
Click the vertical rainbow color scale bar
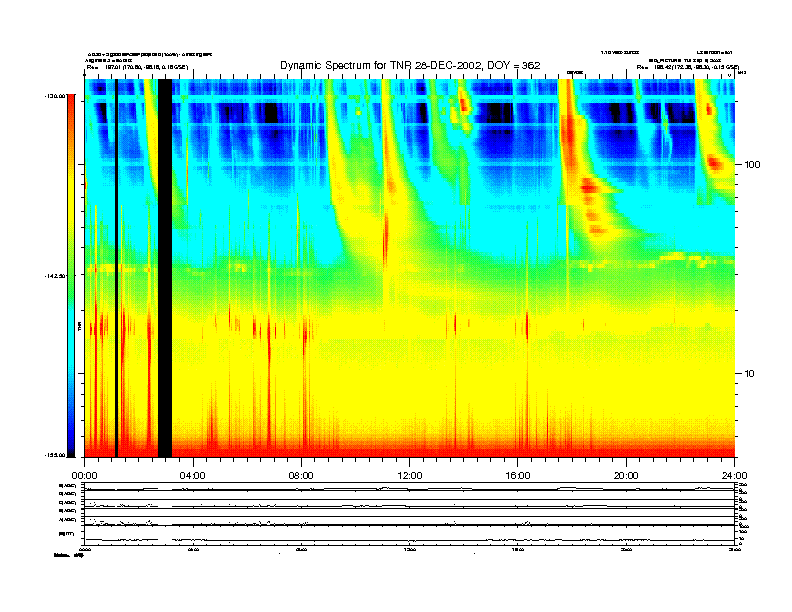tap(71, 275)
